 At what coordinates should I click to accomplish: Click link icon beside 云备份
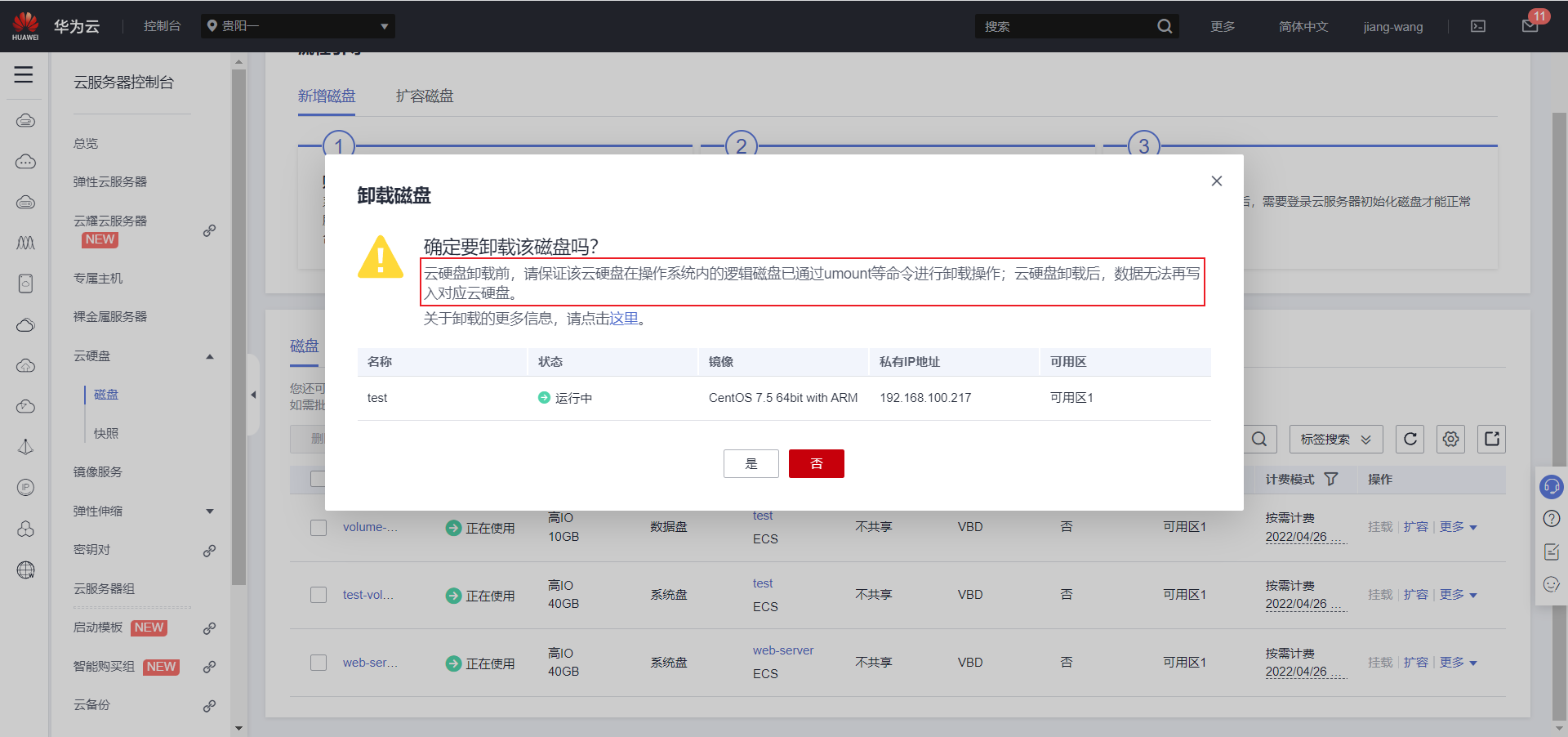(210, 706)
